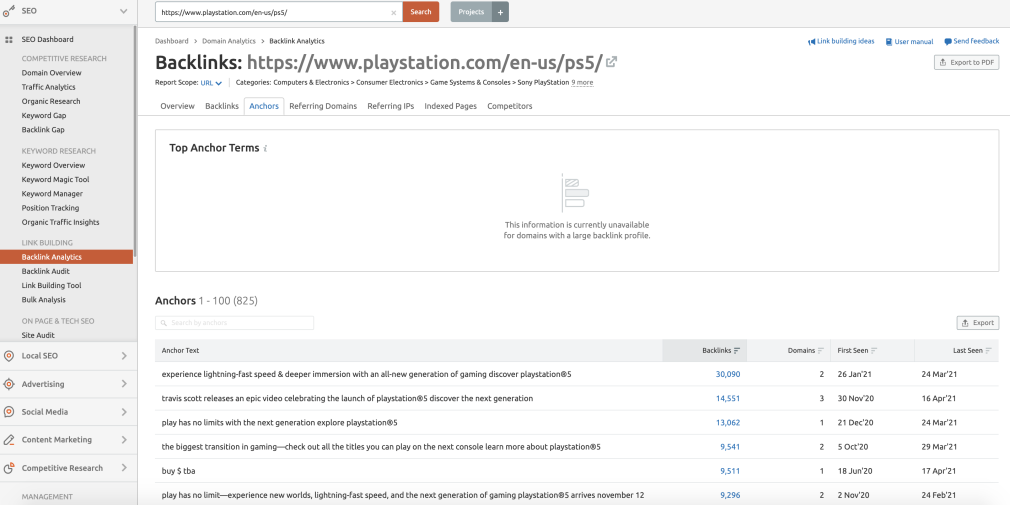Viewport: 1010px width, 505px height.
Task: Open Site Audit in sidebar
Action: [38, 335]
